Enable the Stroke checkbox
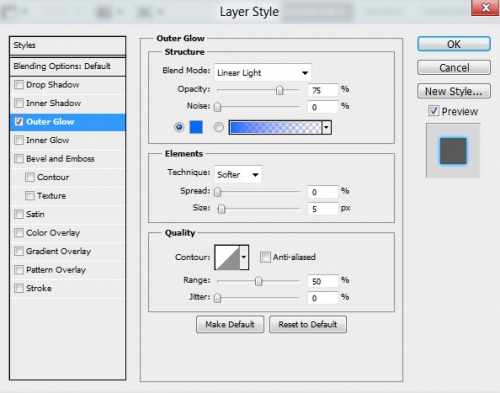Screen dimensions: 500x393 tap(19, 288)
